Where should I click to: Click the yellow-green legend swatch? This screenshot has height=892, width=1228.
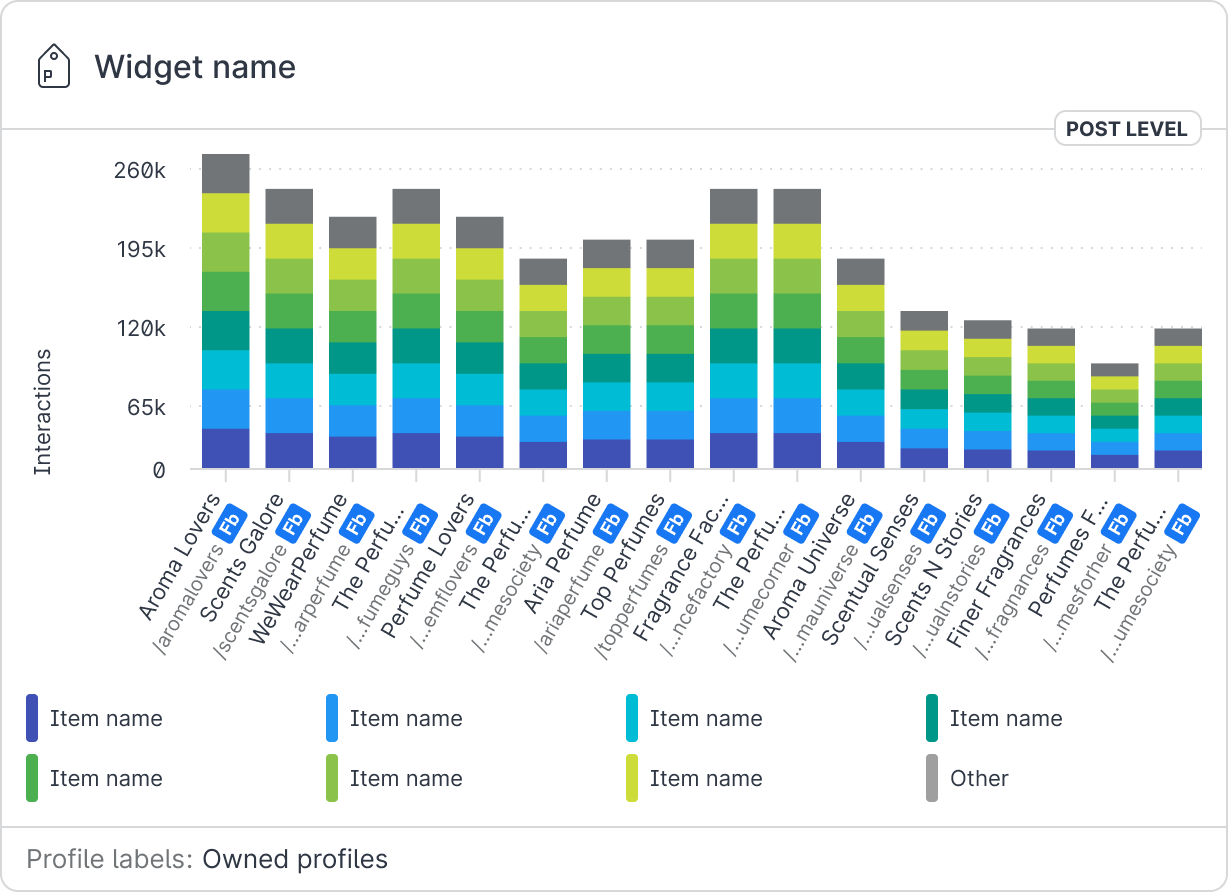632,778
